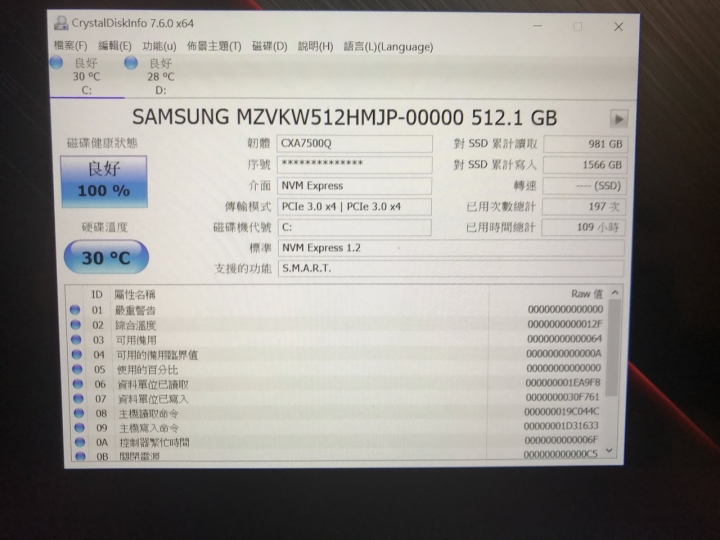The image size is (720, 540).
Task: Select the 資料單位已讀取 attribute row
Action: point(337,384)
